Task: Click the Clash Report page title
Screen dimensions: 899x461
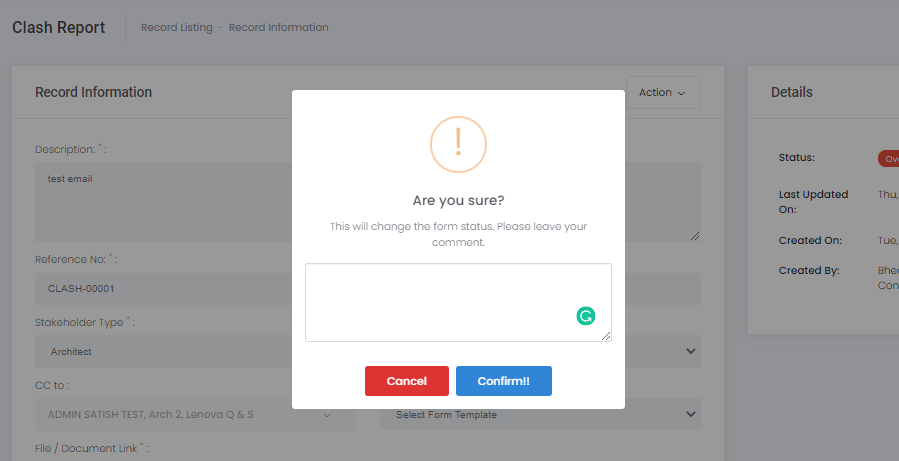Action: 58,28
